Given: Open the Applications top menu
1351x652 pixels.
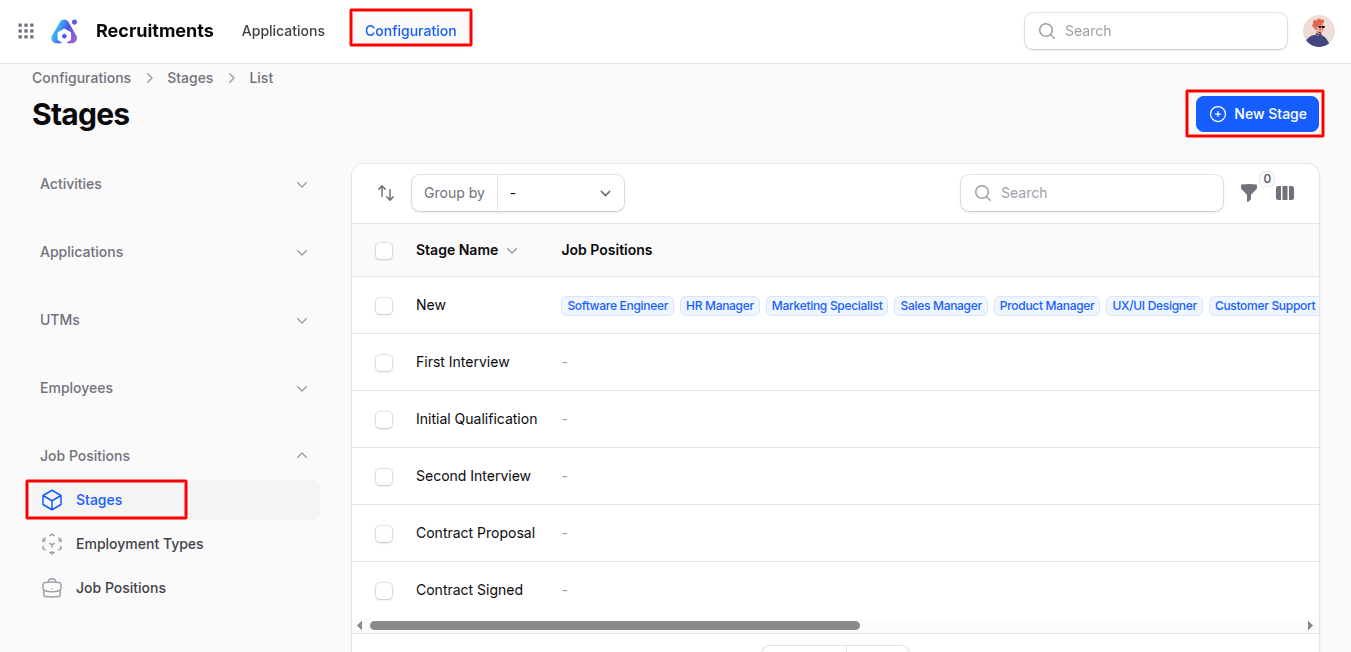Looking at the screenshot, I should click(x=283, y=31).
